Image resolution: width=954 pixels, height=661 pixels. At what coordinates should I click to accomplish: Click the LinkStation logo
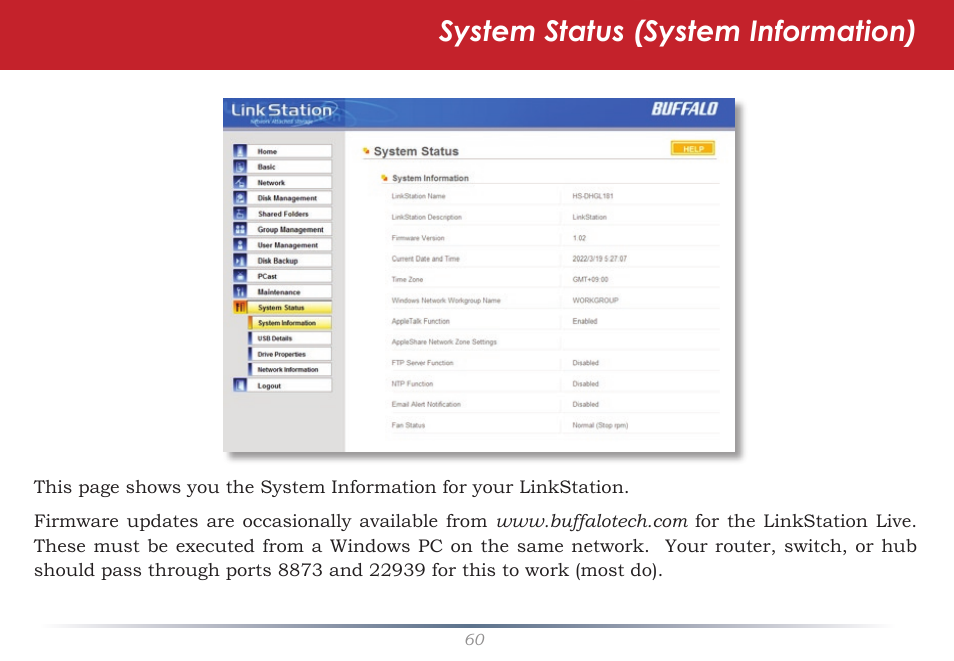click(x=282, y=112)
